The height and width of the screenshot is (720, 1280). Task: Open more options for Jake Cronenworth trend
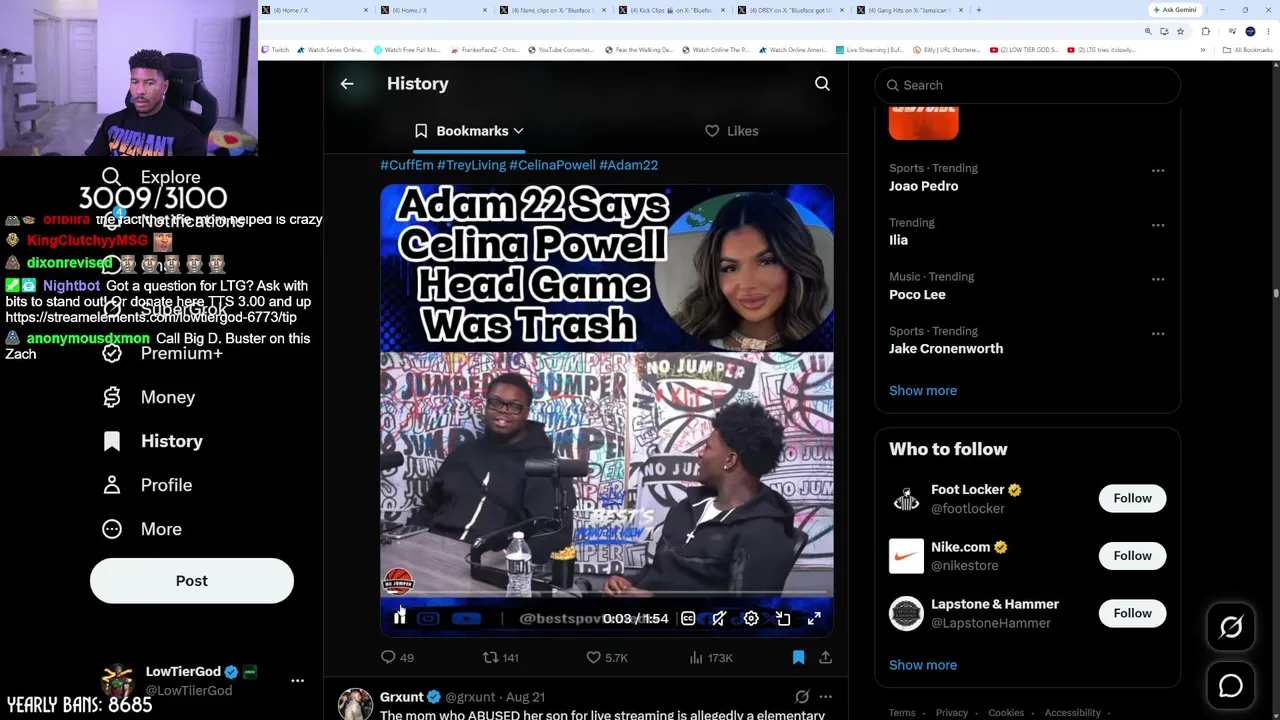click(1158, 333)
